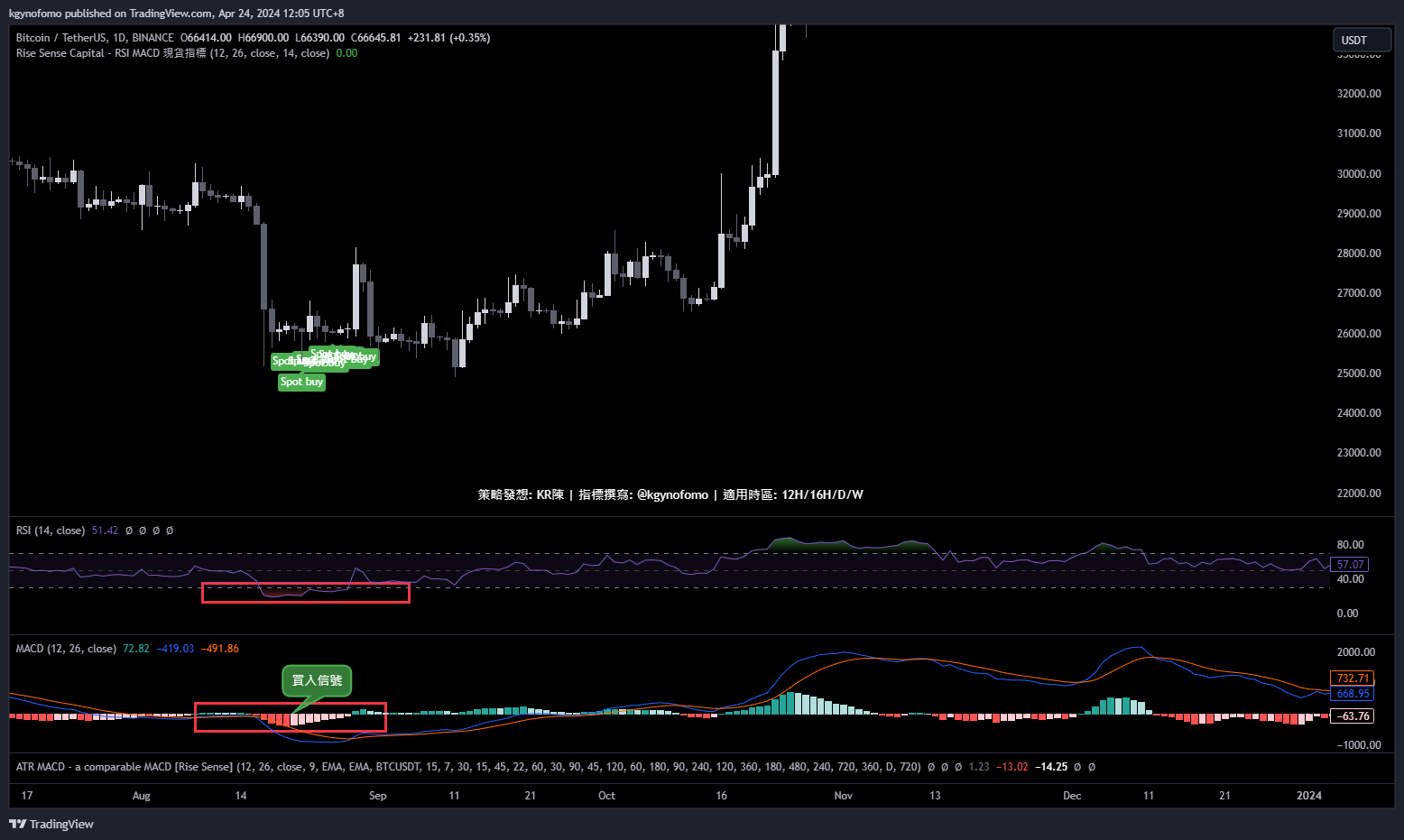1404x840 pixels.
Task: Click the 25000.00 price axis label
Action: pyautogui.click(x=1359, y=374)
